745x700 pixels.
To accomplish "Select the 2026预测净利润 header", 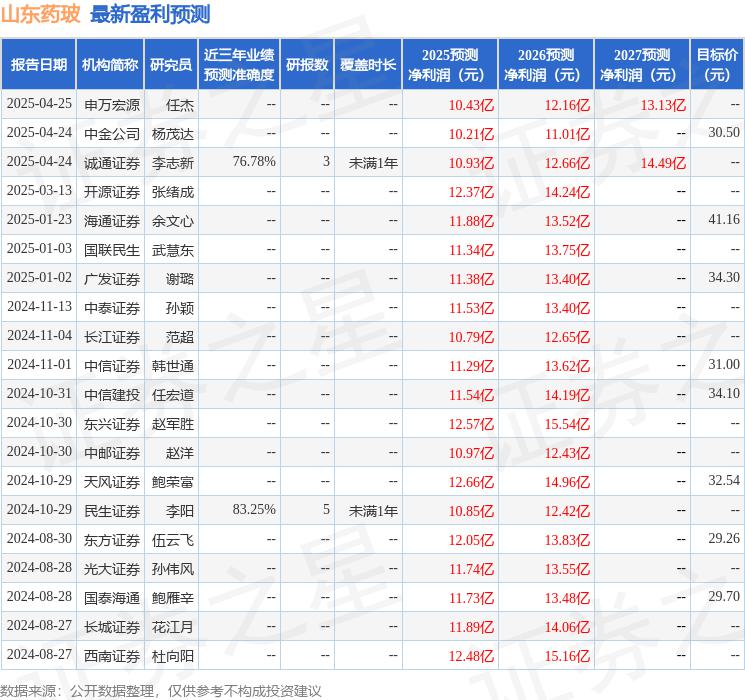I will point(546,65).
